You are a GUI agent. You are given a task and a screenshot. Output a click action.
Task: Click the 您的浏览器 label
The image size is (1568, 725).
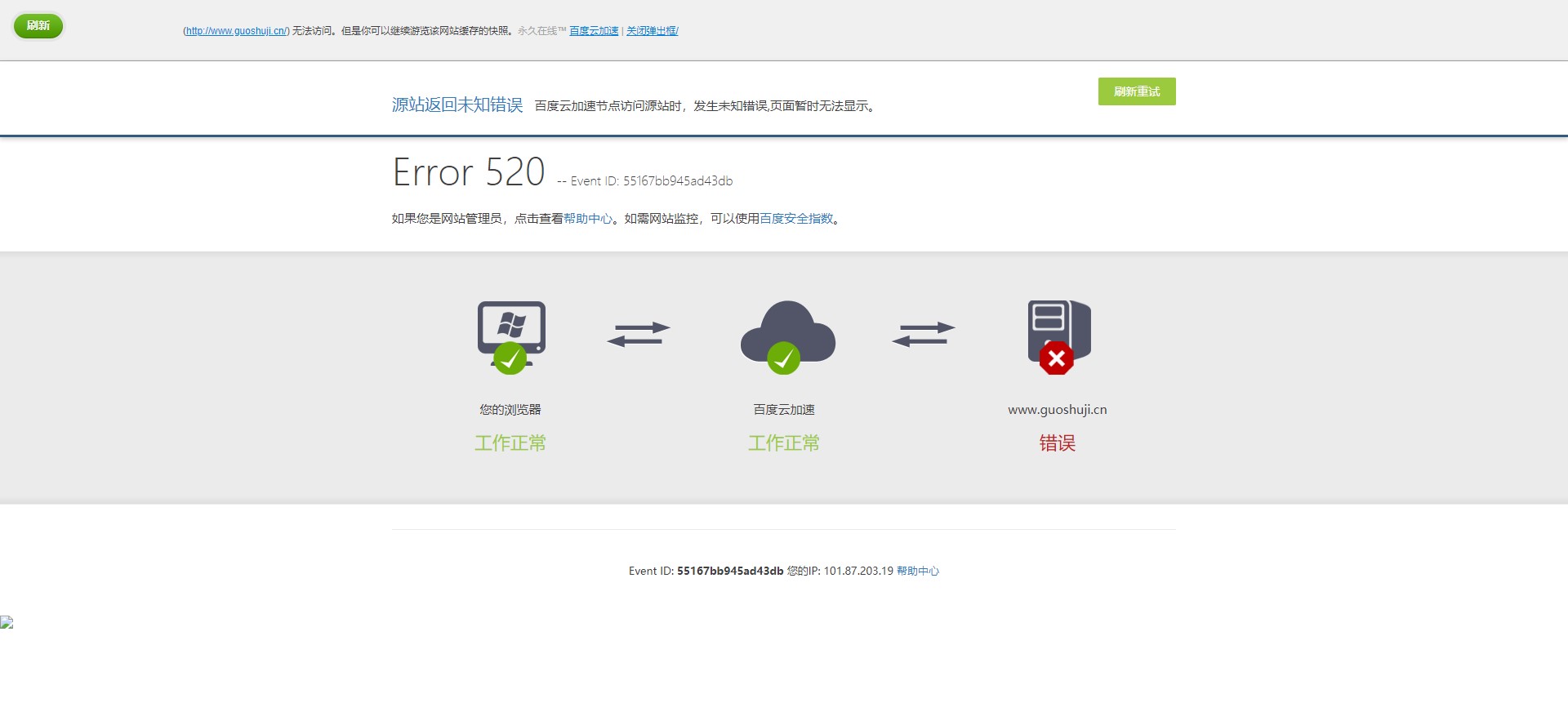click(x=510, y=410)
